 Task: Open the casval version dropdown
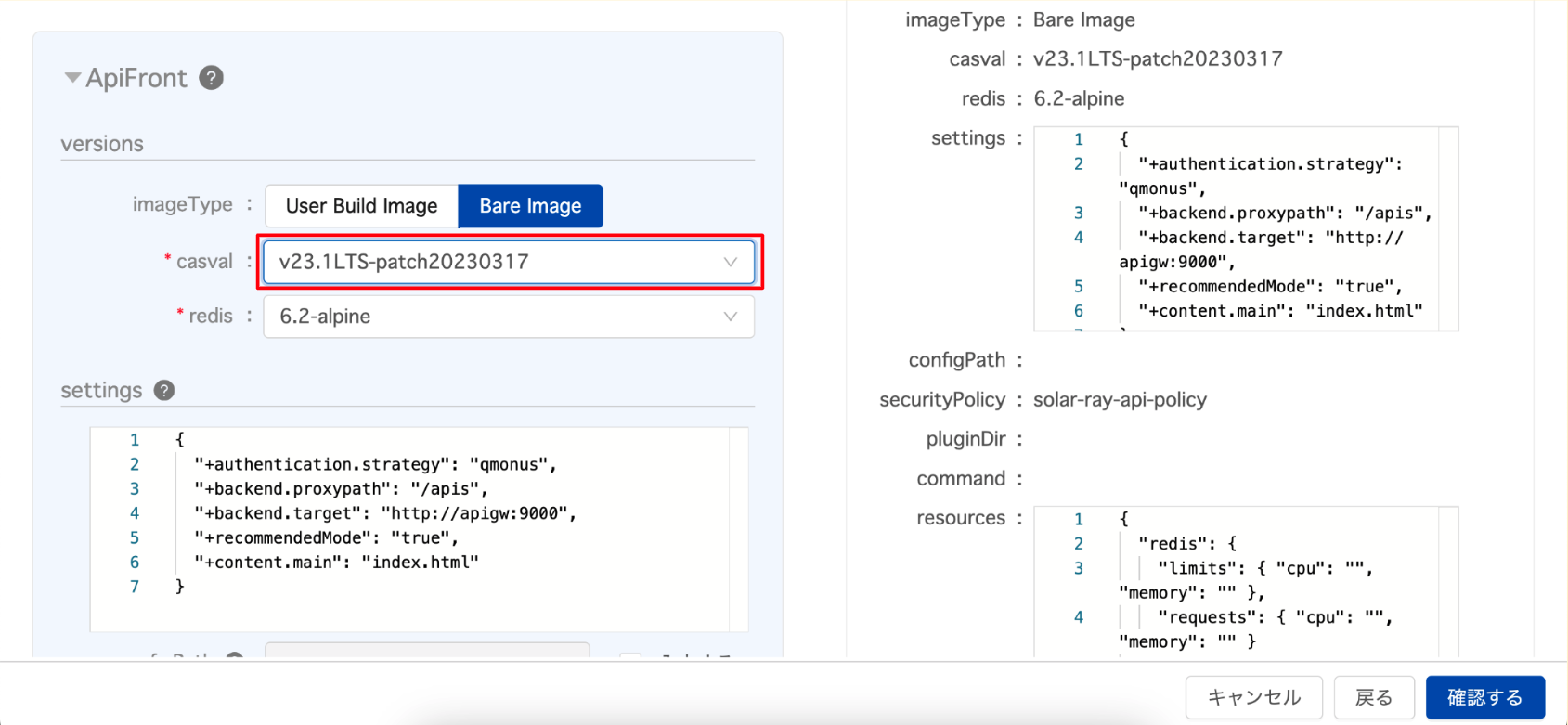(508, 262)
